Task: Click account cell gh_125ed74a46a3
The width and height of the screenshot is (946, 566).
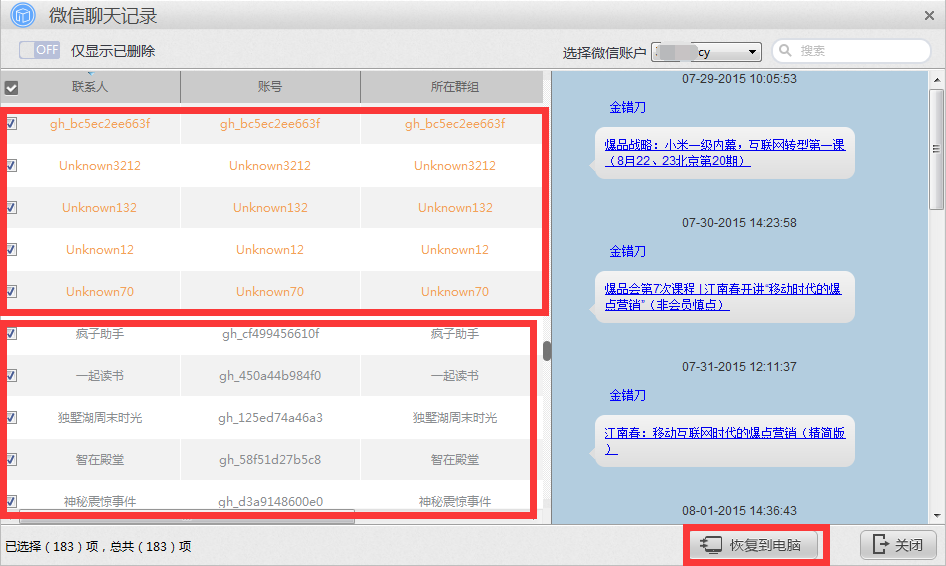Action: (x=270, y=418)
